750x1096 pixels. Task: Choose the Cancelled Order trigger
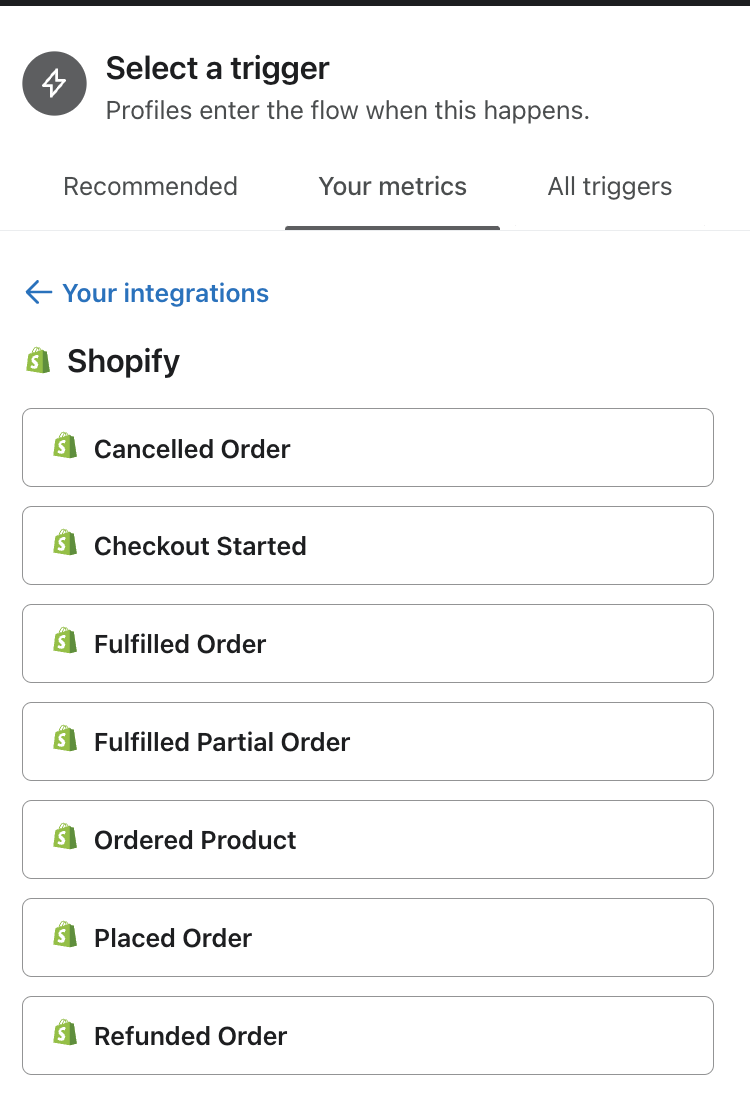tap(367, 448)
